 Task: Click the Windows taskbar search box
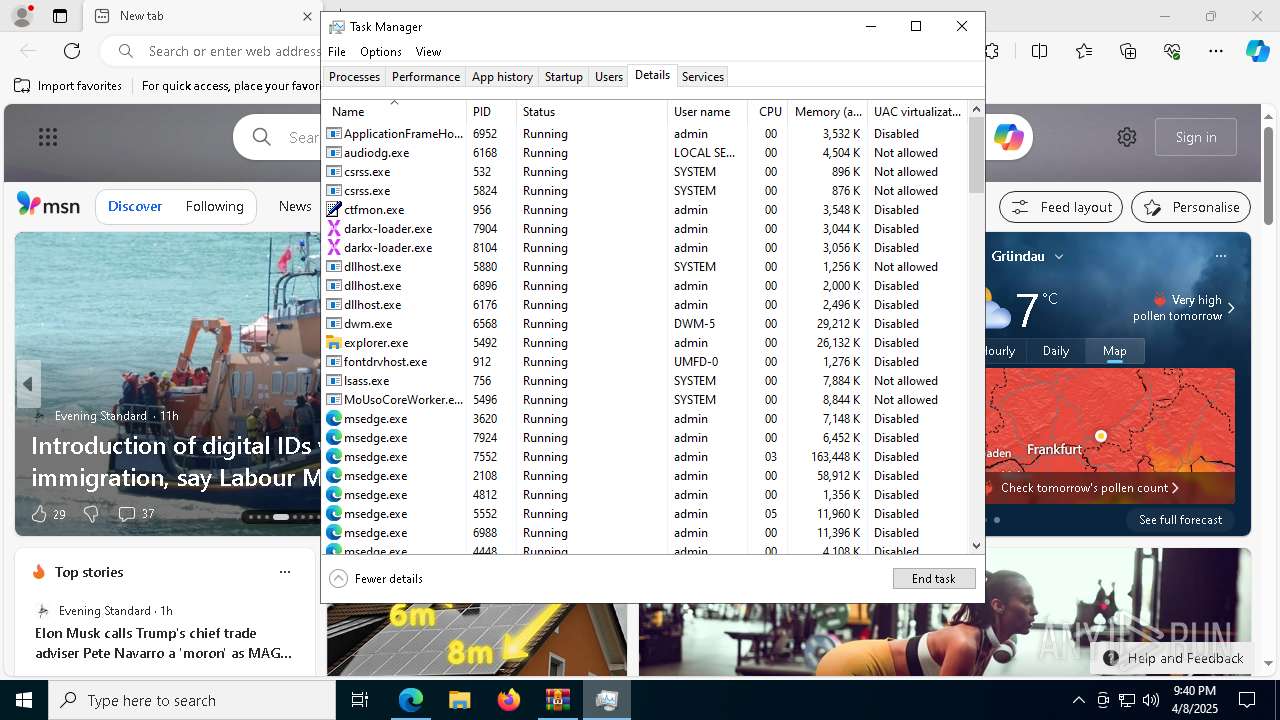[192, 700]
